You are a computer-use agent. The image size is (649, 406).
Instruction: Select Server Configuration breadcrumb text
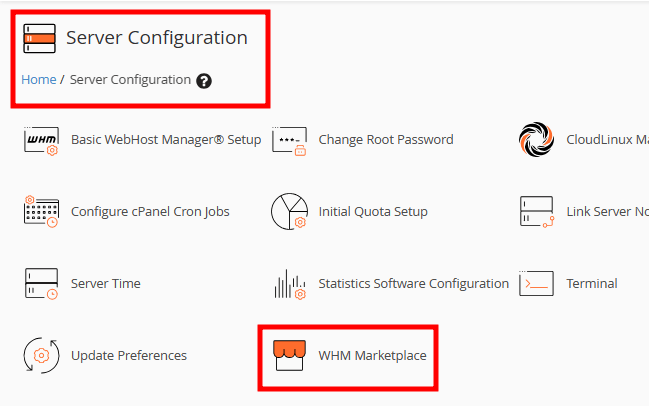130,79
